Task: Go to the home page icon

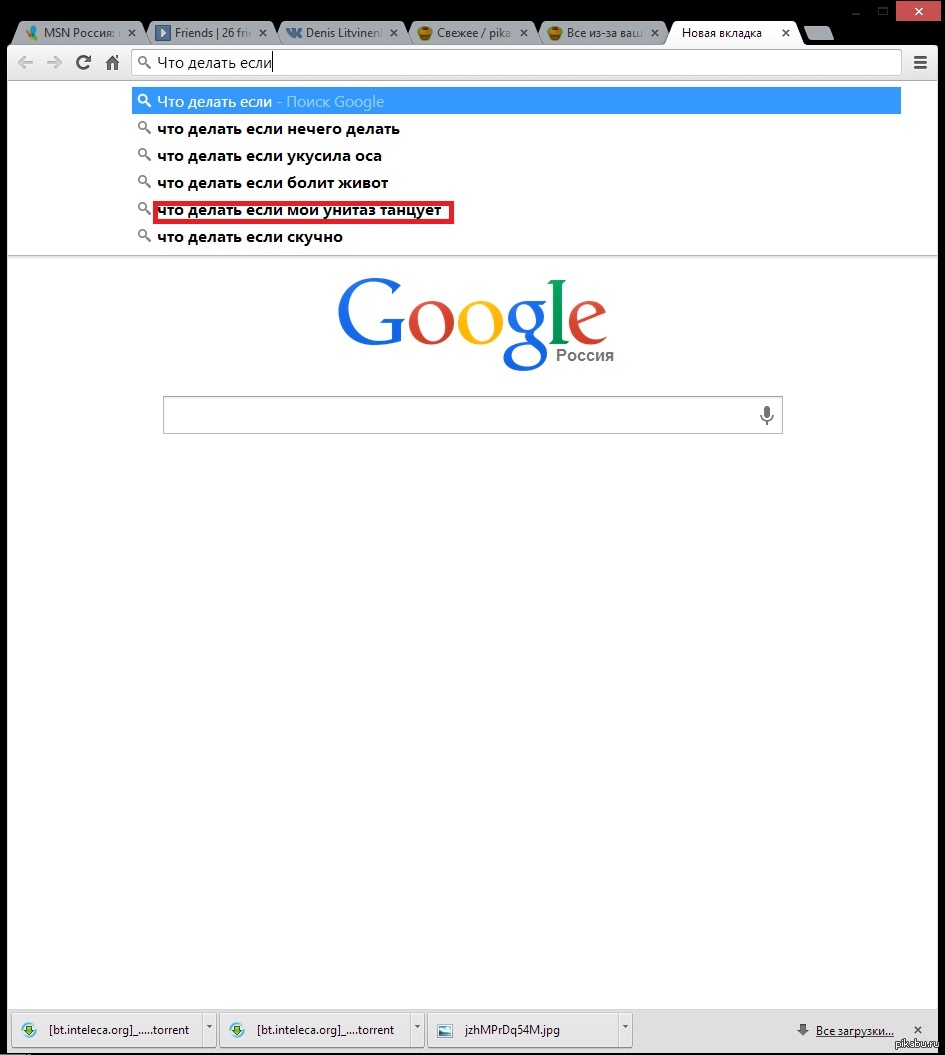Action: tap(112, 63)
